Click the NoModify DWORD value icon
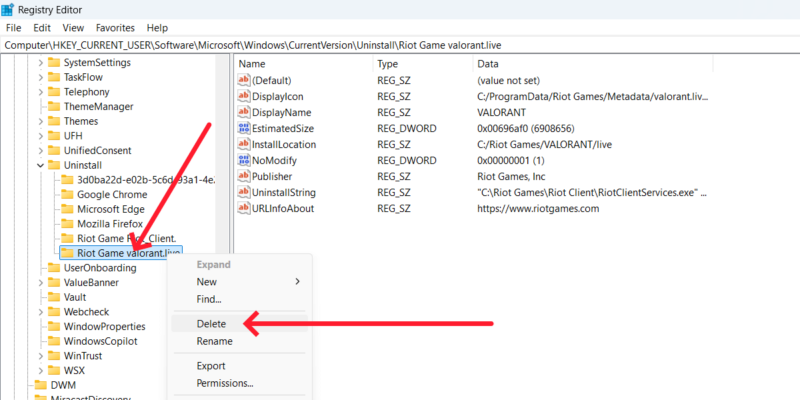Image resolution: width=800 pixels, height=400 pixels. [x=244, y=161]
